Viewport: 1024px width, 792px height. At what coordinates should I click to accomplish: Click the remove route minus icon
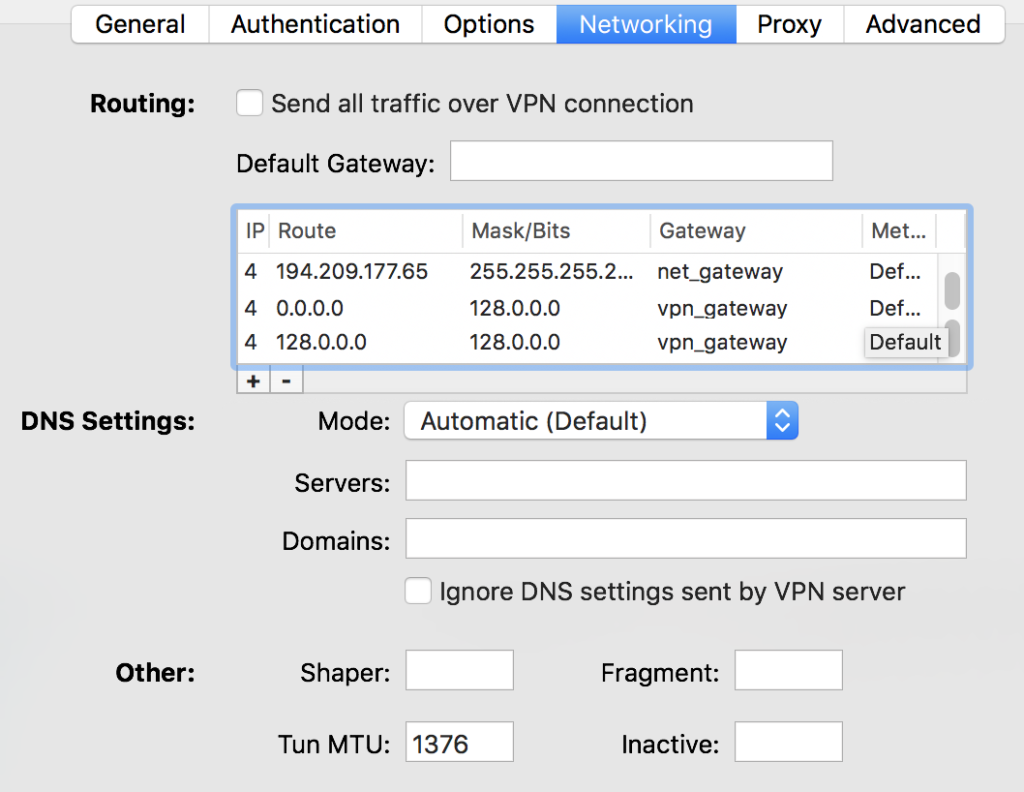[286, 380]
